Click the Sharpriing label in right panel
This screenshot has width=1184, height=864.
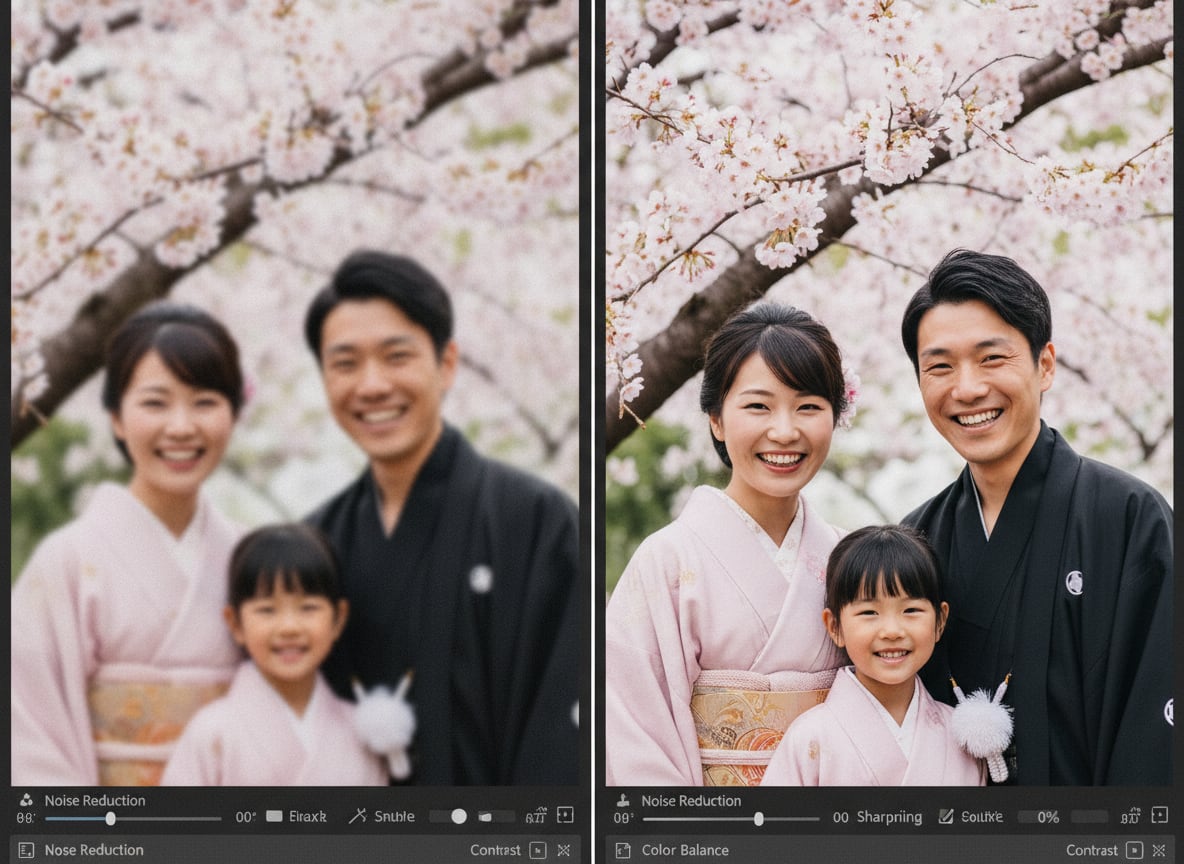click(x=889, y=817)
